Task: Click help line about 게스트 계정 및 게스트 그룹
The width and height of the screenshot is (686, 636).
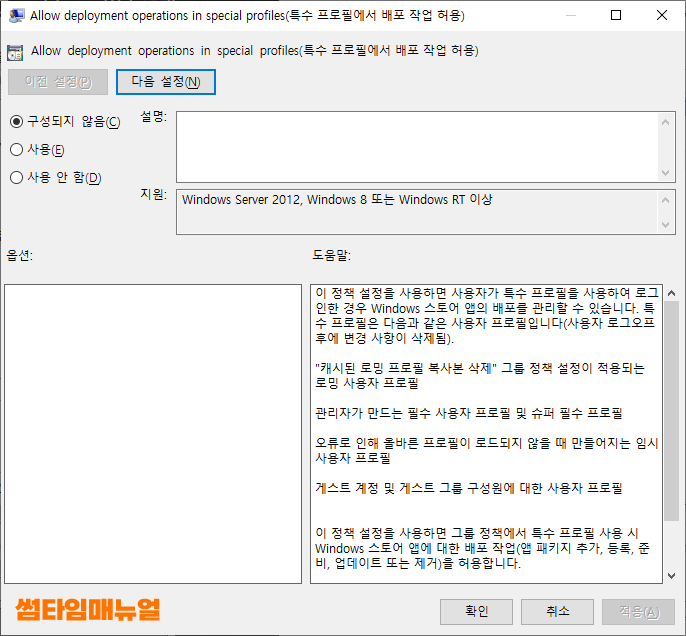Action: tap(469, 488)
